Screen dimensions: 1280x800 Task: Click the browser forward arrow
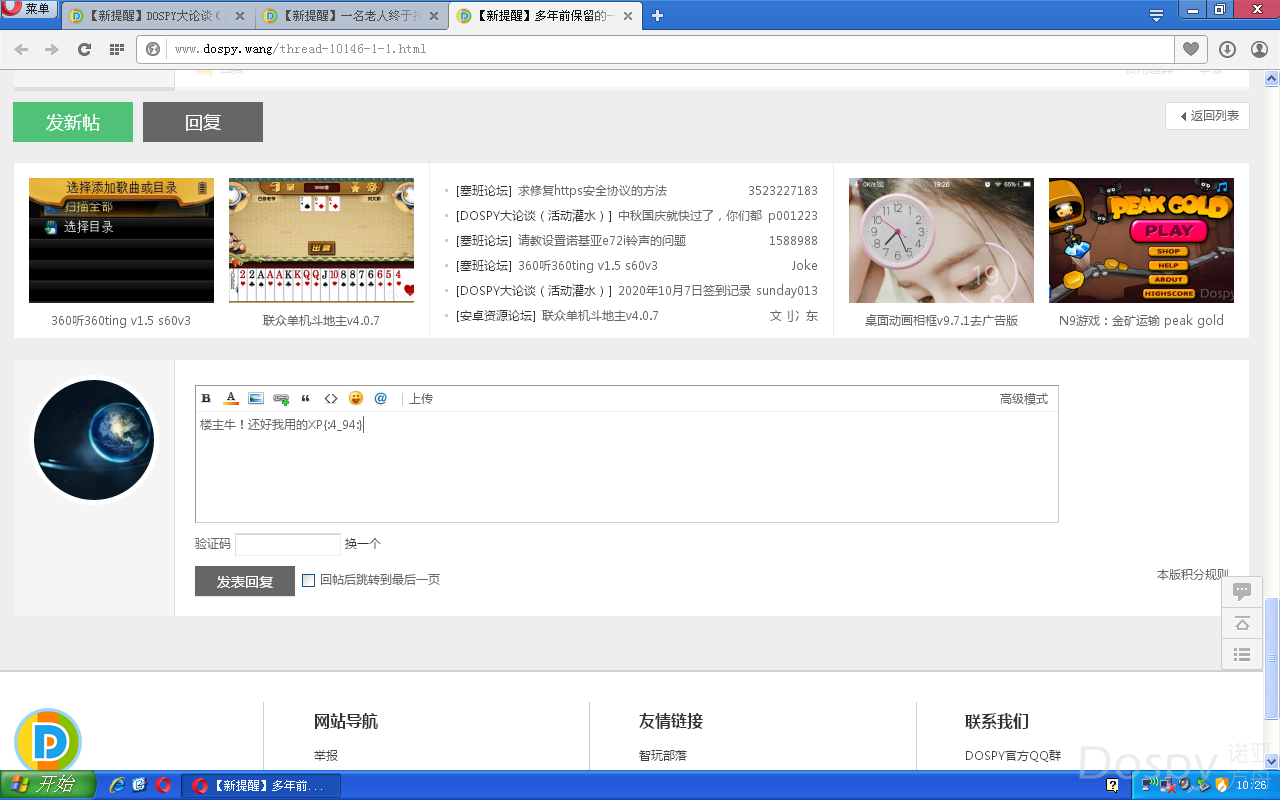[52, 49]
